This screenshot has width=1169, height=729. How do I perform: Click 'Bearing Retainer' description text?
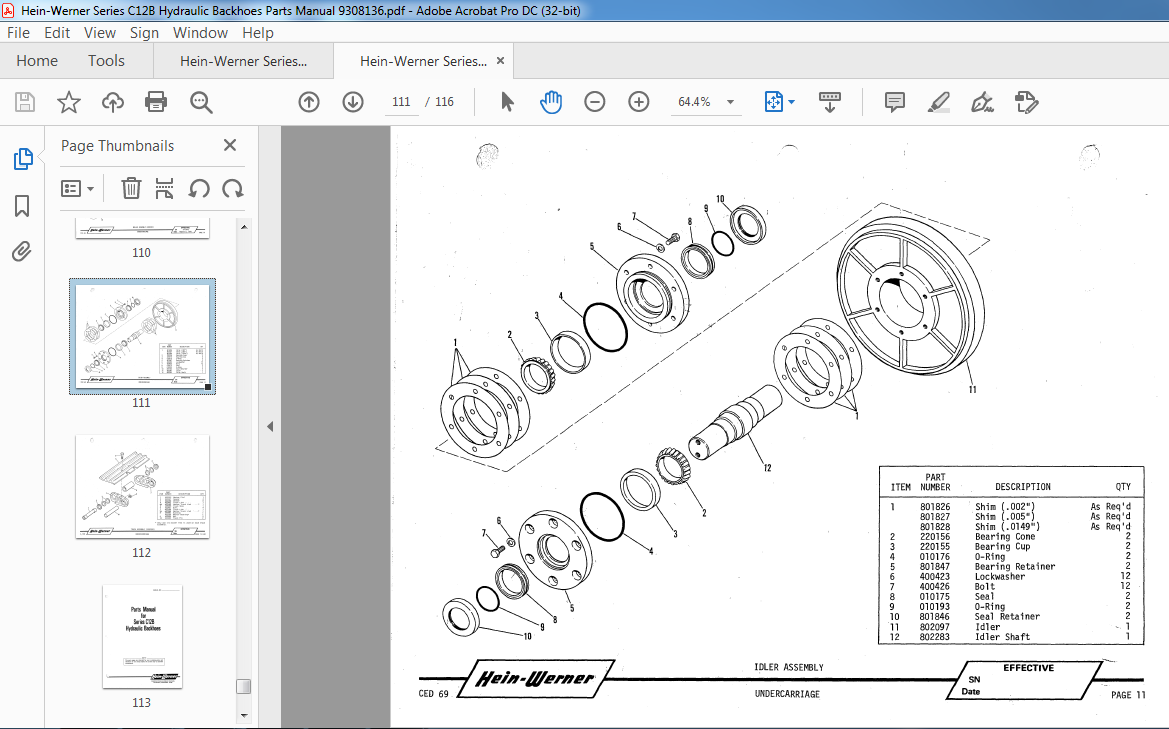coord(1015,567)
